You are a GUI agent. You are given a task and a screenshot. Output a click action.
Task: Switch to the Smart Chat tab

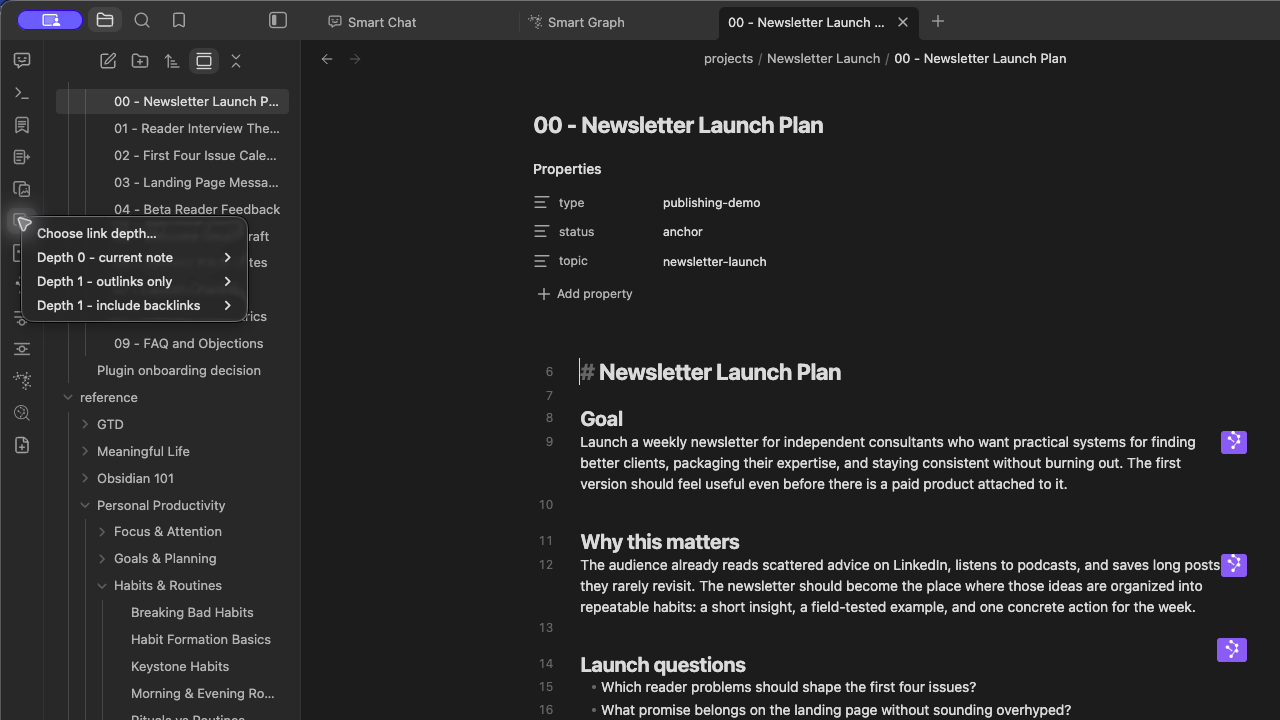click(x=418, y=22)
